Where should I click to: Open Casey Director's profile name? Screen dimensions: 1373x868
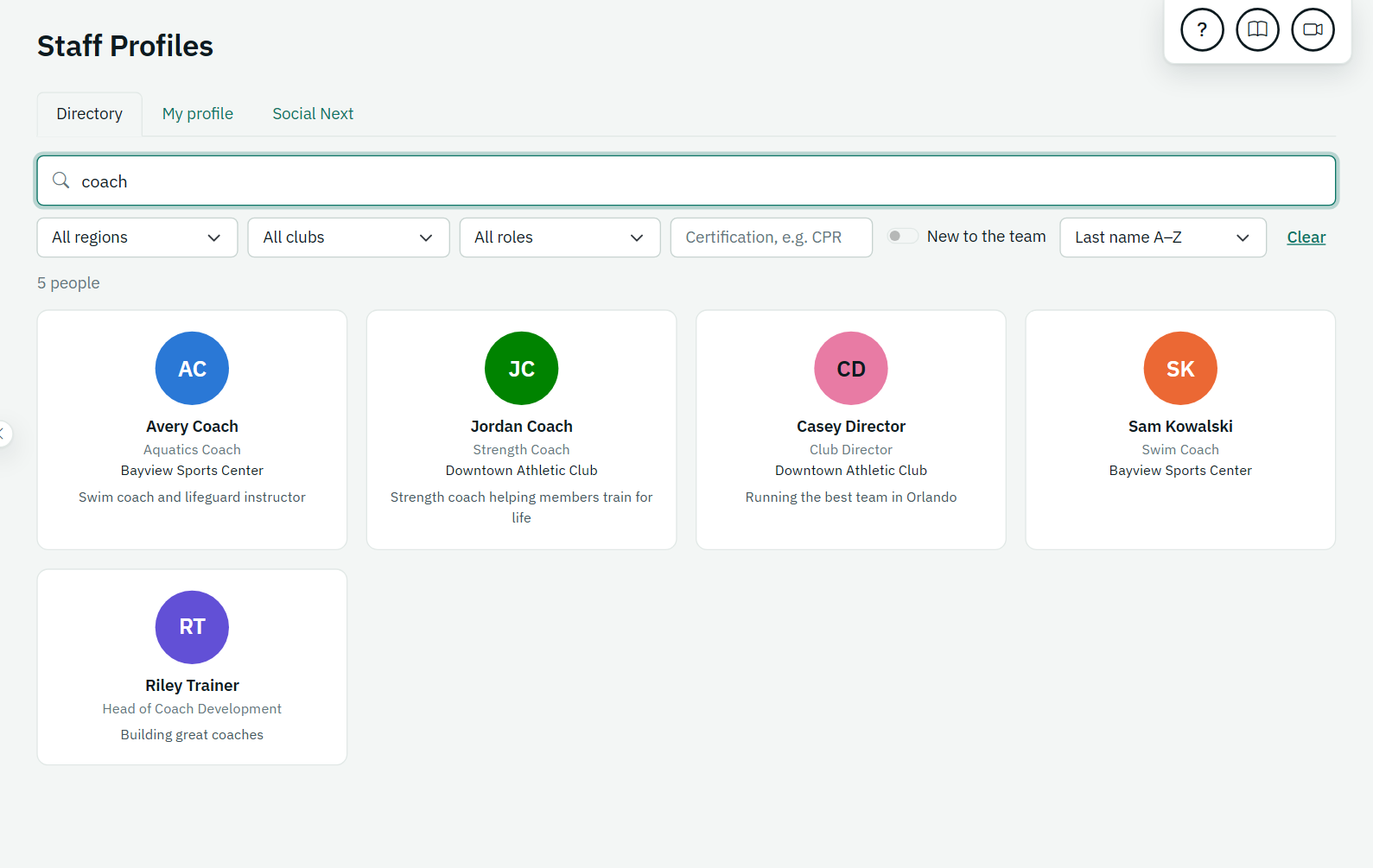[851, 427]
